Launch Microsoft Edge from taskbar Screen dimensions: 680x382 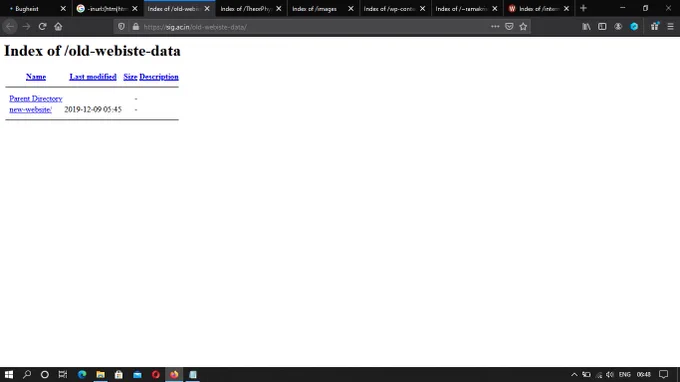(x=82, y=375)
